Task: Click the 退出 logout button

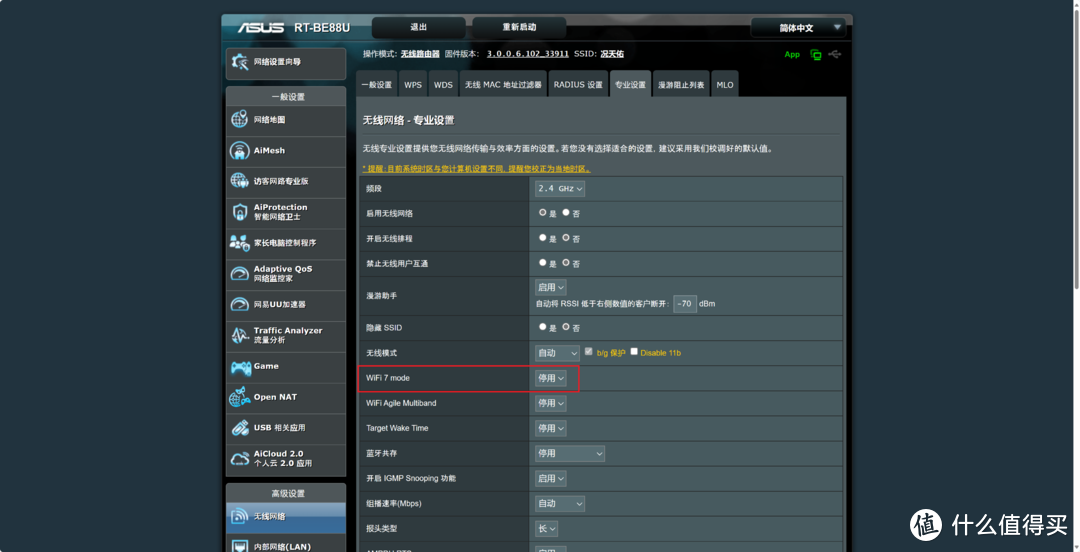Action: pyautogui.click(x=419, y=28)
